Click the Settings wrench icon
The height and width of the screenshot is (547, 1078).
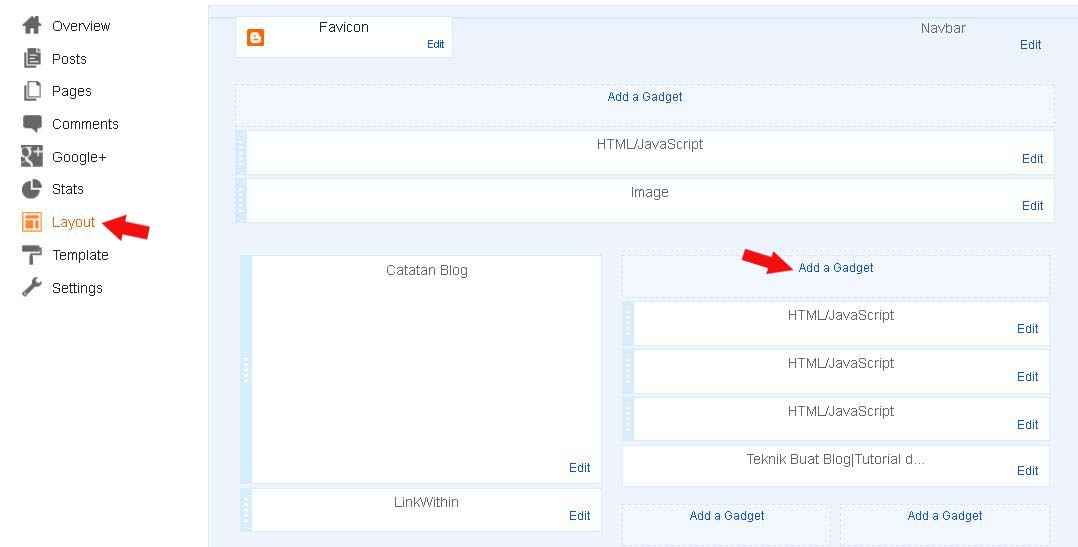[x=32, y=287]
